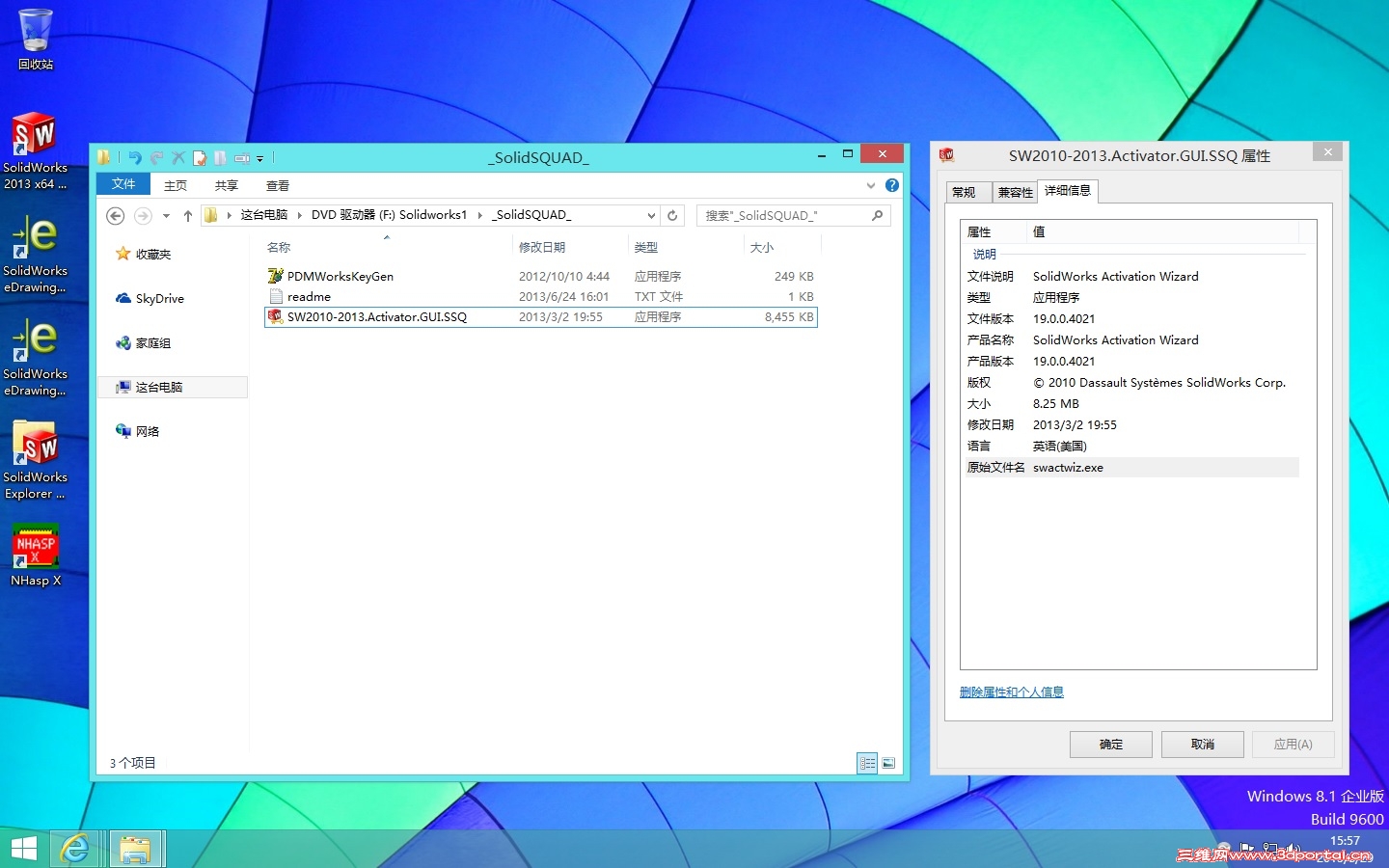Click the taskbar clock showing 15:57

click(x=1345, y=841)
